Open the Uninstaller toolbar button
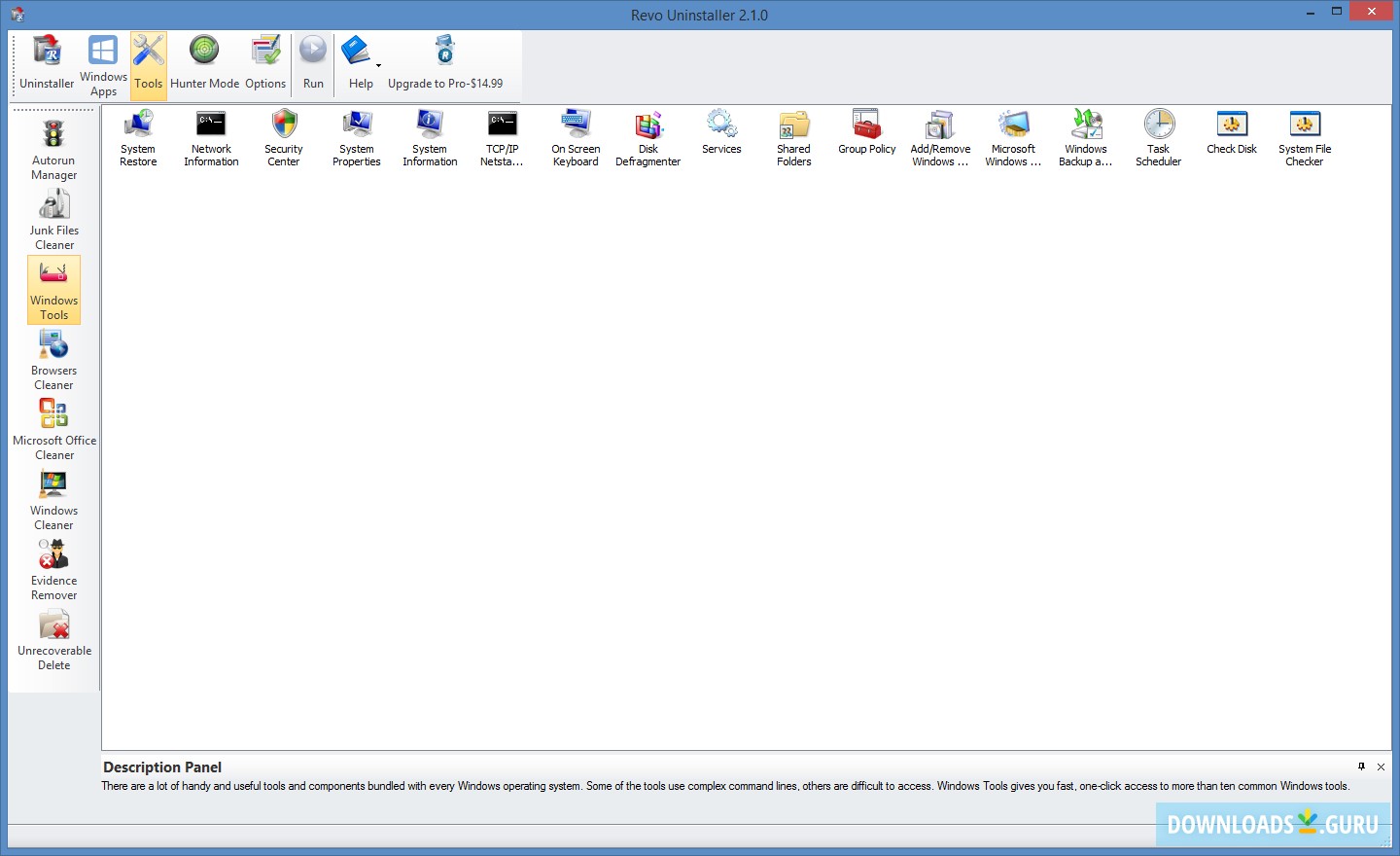Viewport: 1400px width, 856px height. [x=47, y=64]
